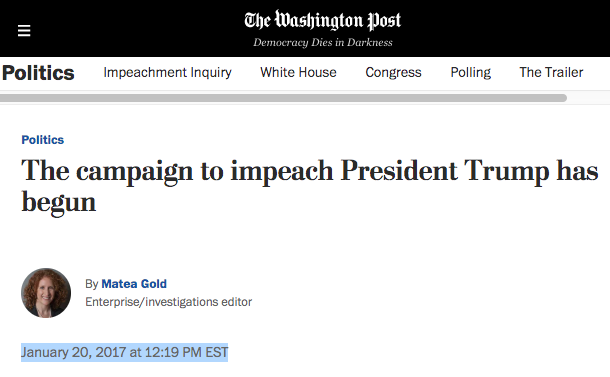The width and height of the screenshot is (610, 377).
Task: Select the Congress nav item
Action: click(x=393, y=72)
